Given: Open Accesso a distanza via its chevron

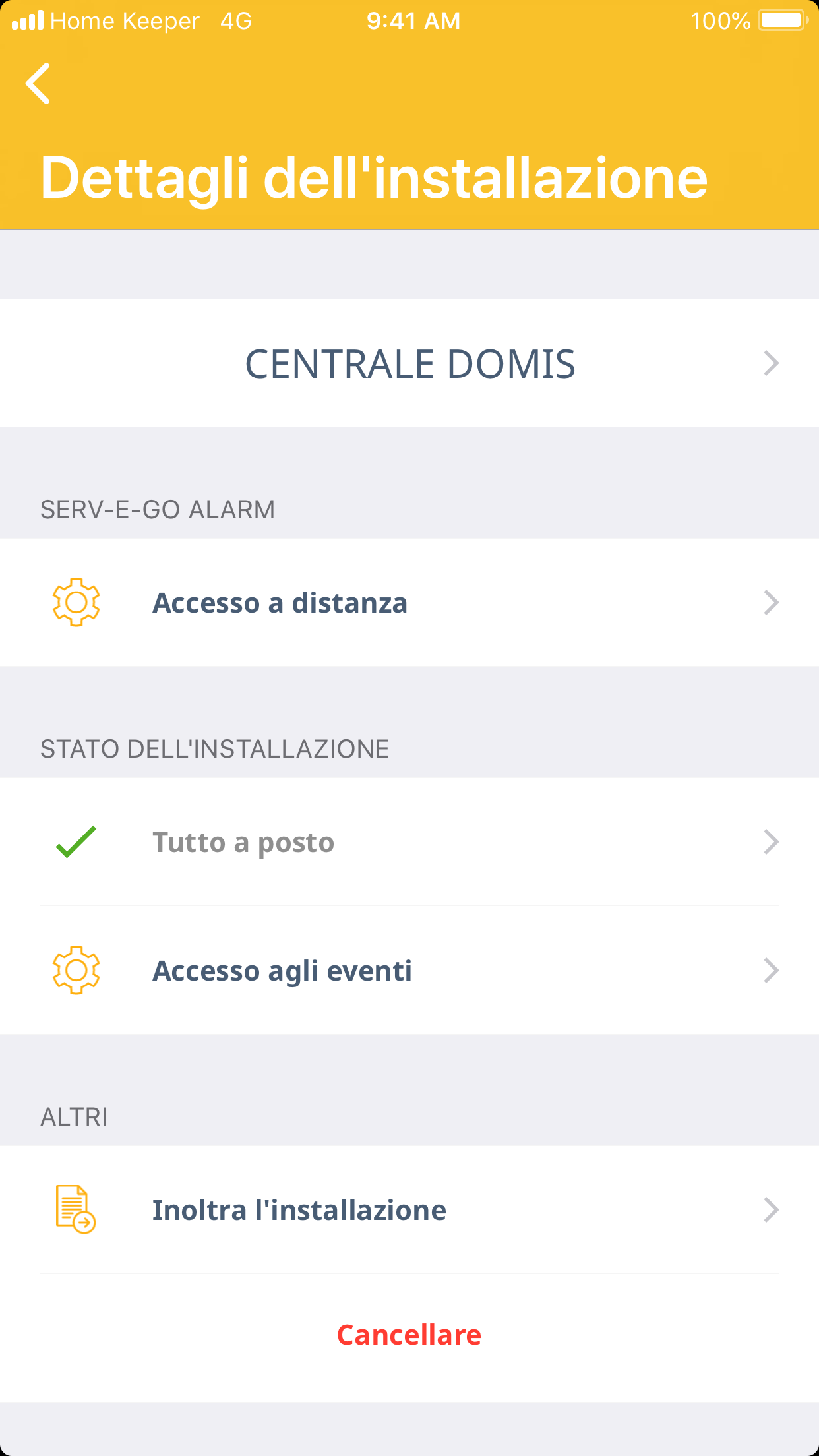Looking at the screenshot, I should tap(771, 603).
